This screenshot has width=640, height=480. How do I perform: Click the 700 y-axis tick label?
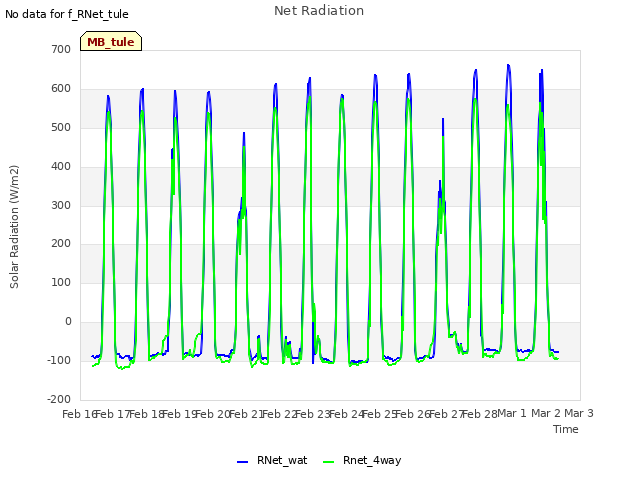coord(61,49)
